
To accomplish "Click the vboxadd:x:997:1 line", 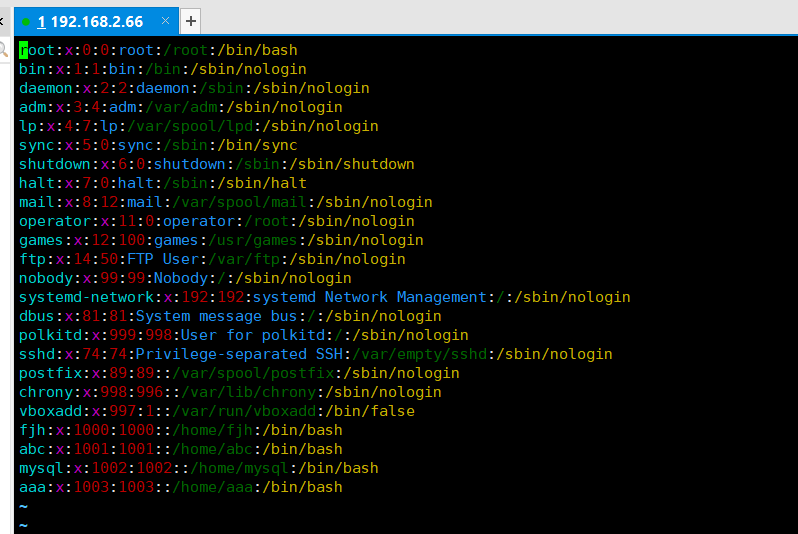I will [x=217, y=411].
